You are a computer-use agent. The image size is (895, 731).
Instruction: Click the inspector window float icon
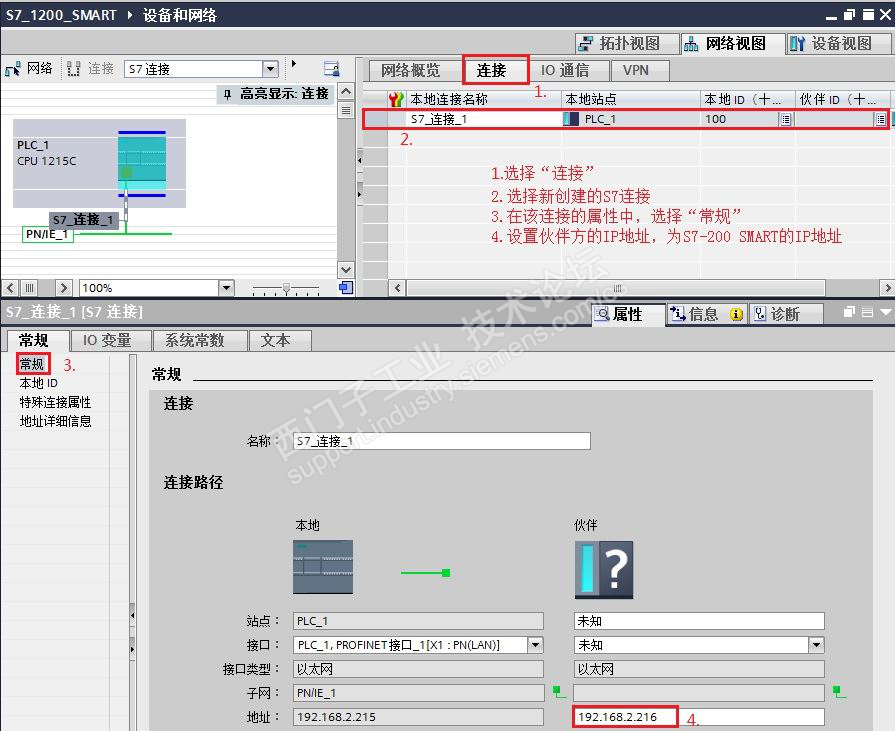[x=849, y=312]
